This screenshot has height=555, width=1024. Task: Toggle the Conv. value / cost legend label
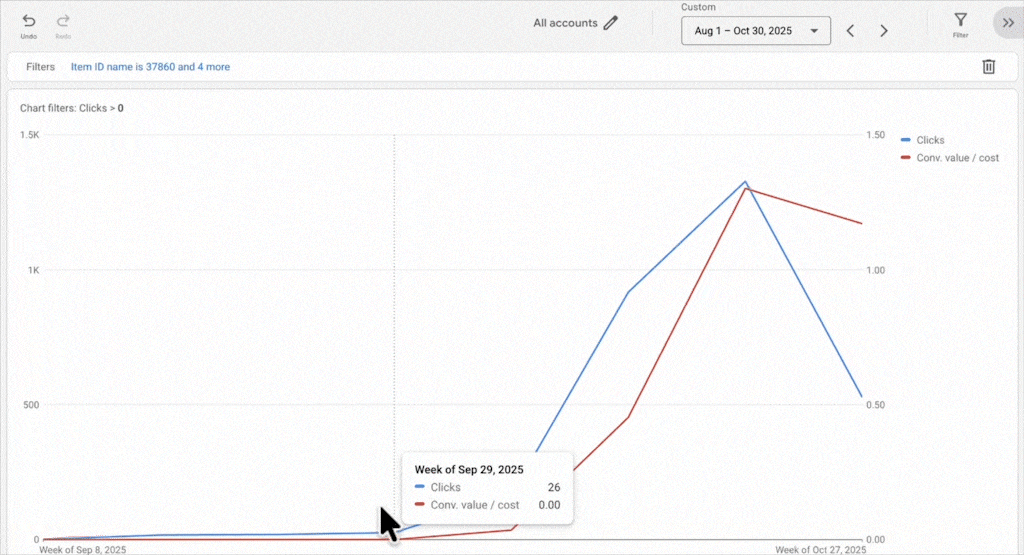coord(957,158)
